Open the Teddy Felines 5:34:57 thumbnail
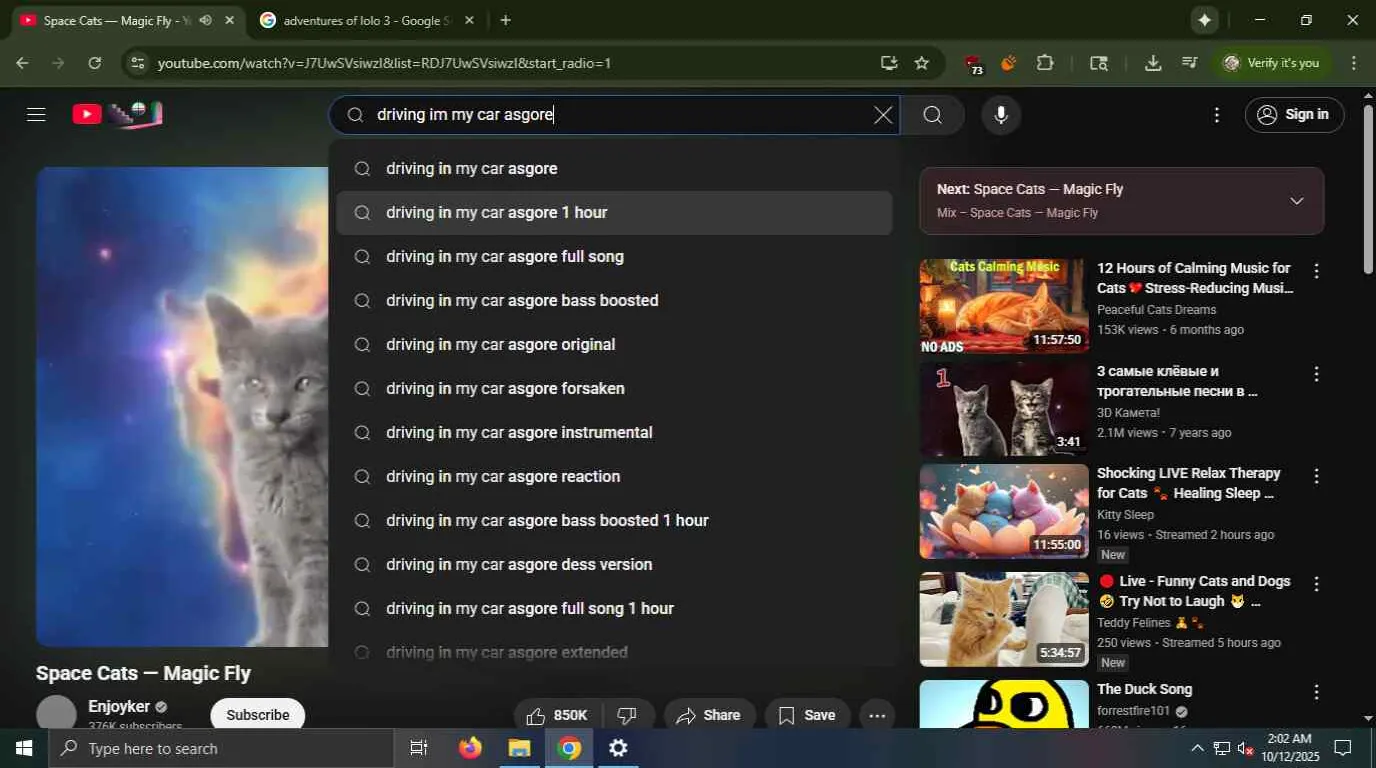The image size is (1376, 768). [x=1004, y=619]
